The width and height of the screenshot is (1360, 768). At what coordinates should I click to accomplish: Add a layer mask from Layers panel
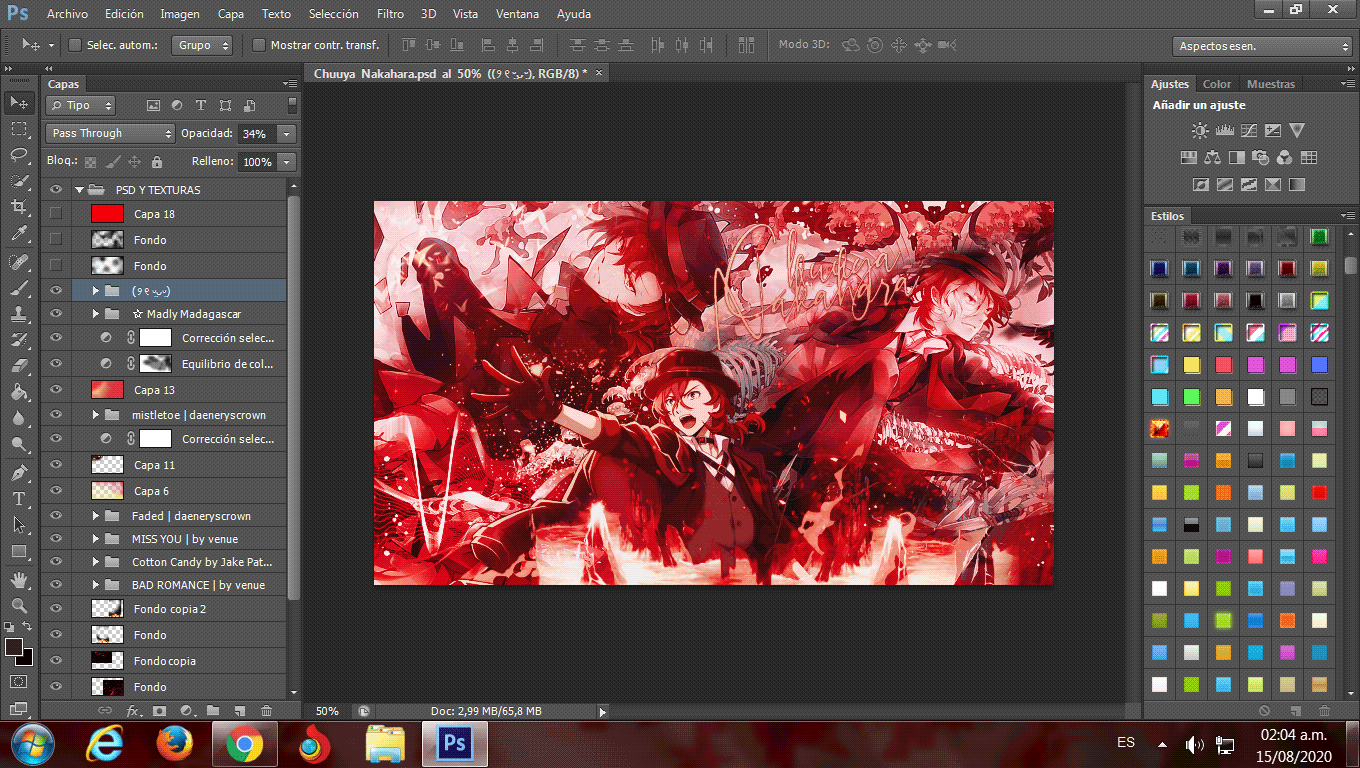[159, 711]
